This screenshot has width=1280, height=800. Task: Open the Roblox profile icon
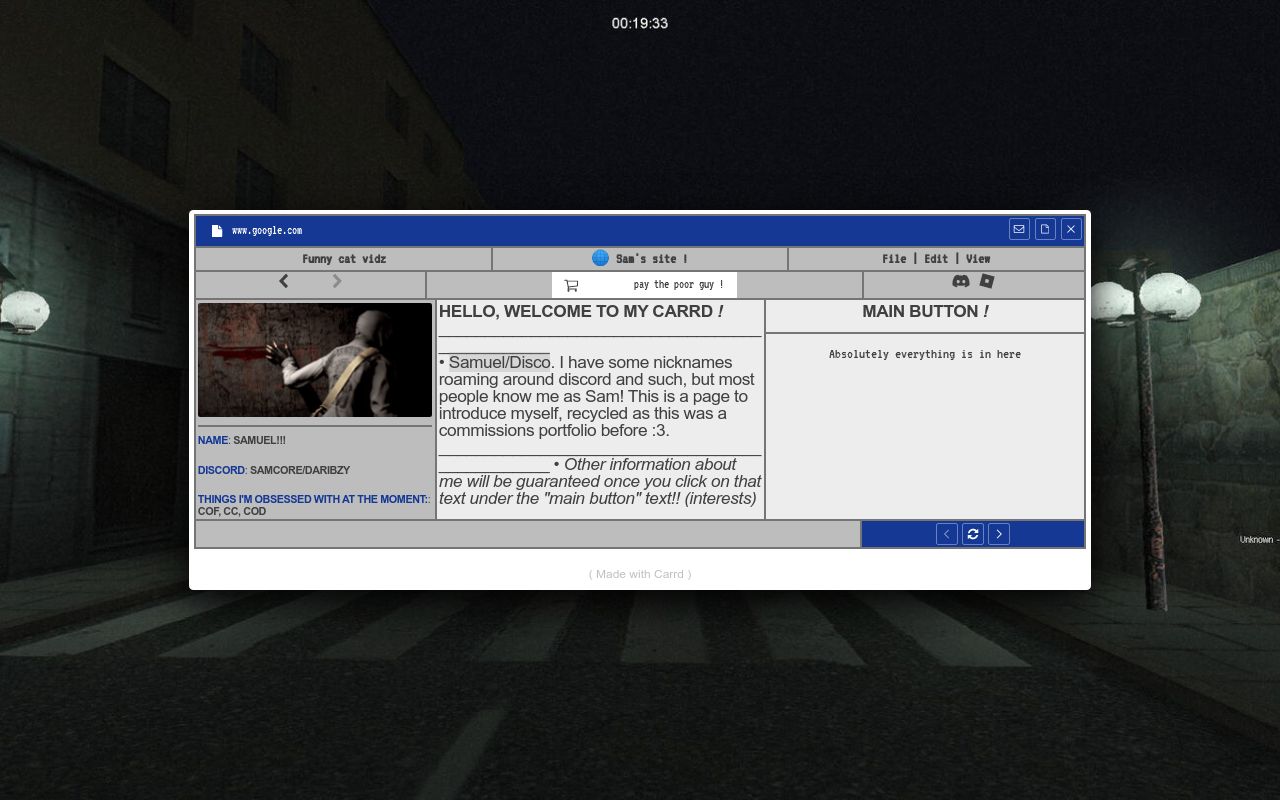[x=987, y=282]
